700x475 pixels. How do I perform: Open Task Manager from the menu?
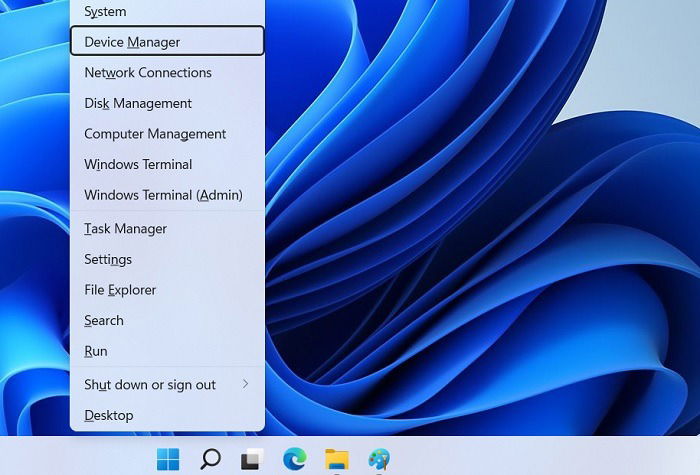pos(167,229)
